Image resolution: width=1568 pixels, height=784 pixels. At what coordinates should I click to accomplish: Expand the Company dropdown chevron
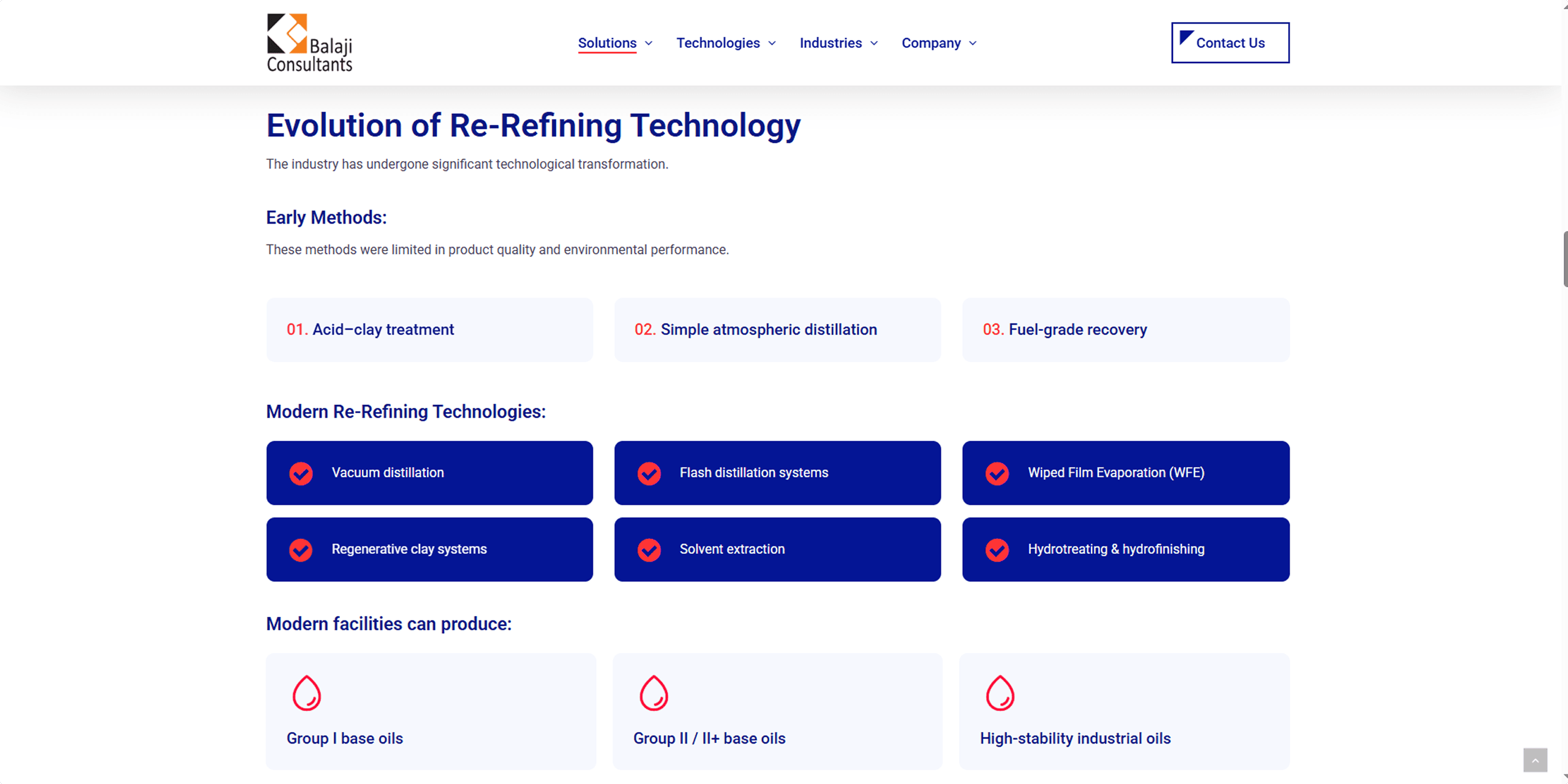click(x=973, y=43)
